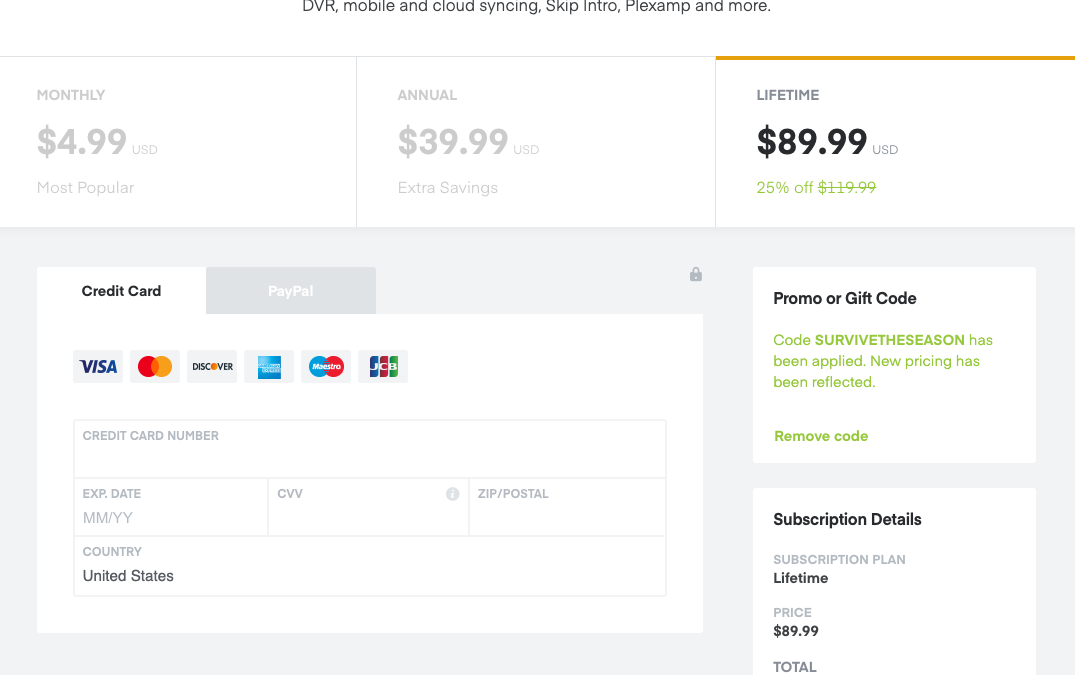1075x675 pixels.
Task: Select the Lifetime $89.99 plan
Action: pos(895,142)
